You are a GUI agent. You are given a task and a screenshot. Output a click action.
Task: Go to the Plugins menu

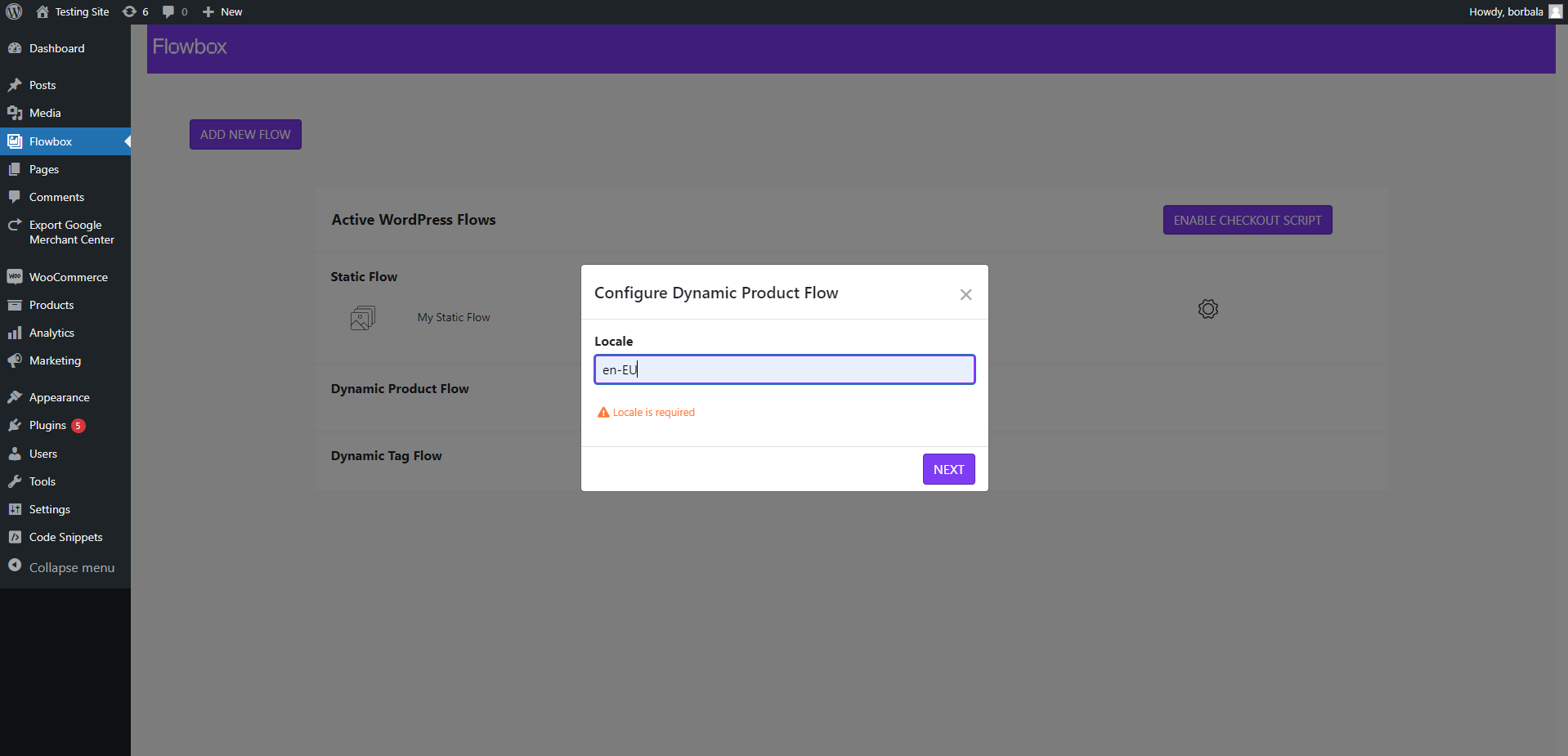coord(47,425)
